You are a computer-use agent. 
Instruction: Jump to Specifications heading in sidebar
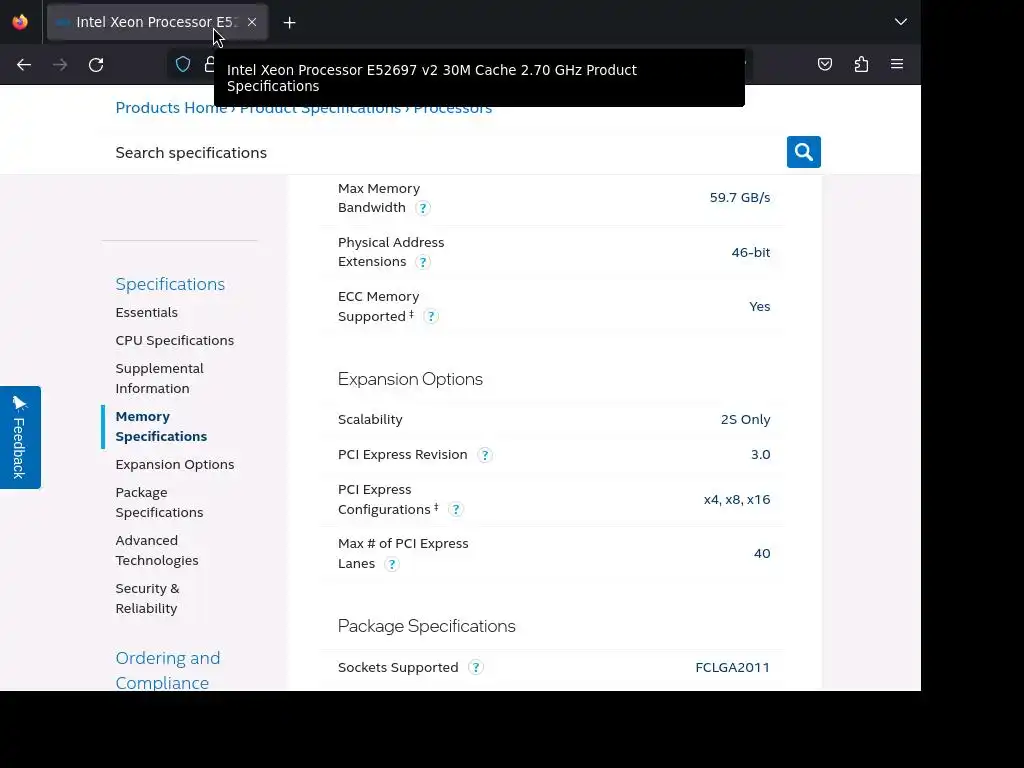click(170, 284)
